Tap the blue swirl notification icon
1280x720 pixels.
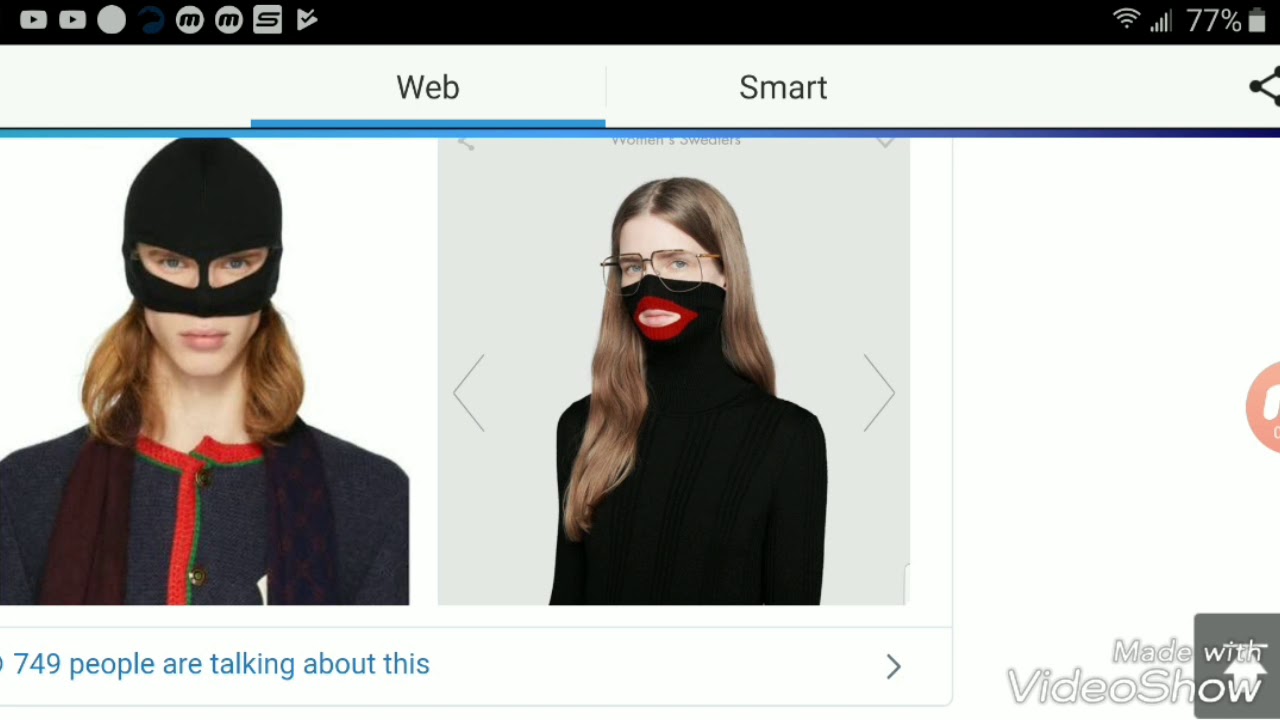pyautogui.click(x=151, y=20)
